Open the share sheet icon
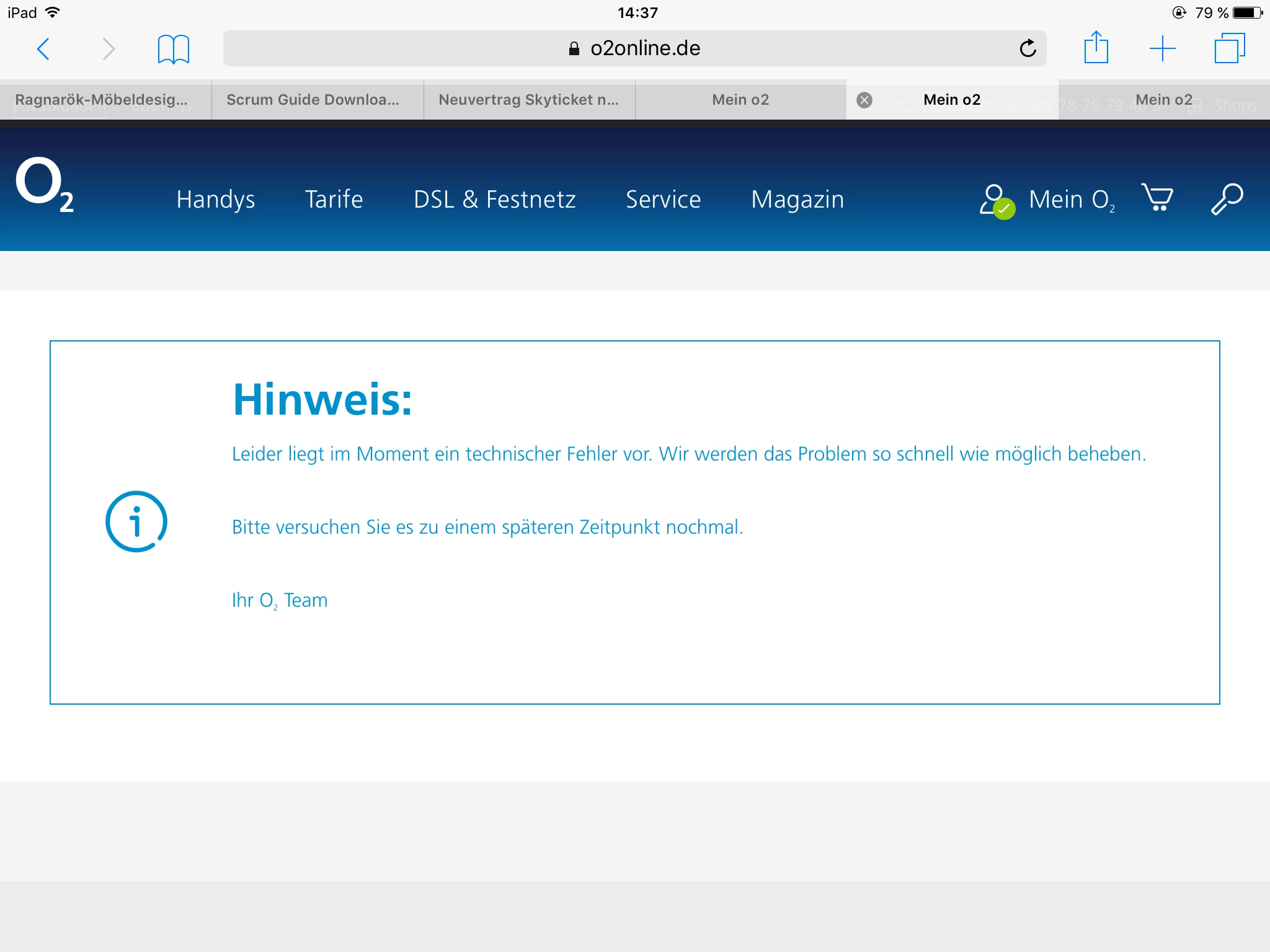The height and width of the screenshot is (952, 1270). coord(1096,48)
